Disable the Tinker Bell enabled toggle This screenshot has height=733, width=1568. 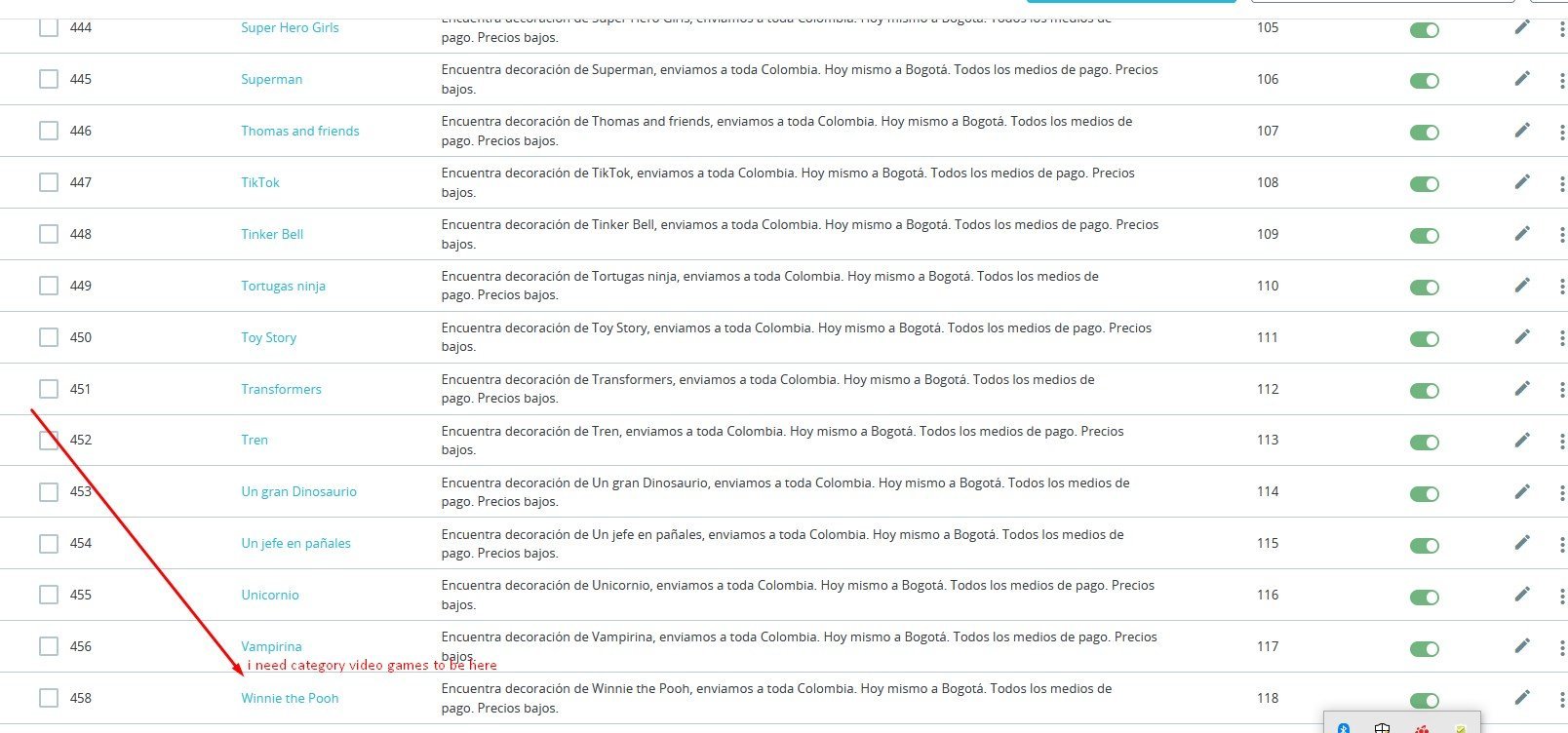pyautogui.click(x=1425, y=236)
